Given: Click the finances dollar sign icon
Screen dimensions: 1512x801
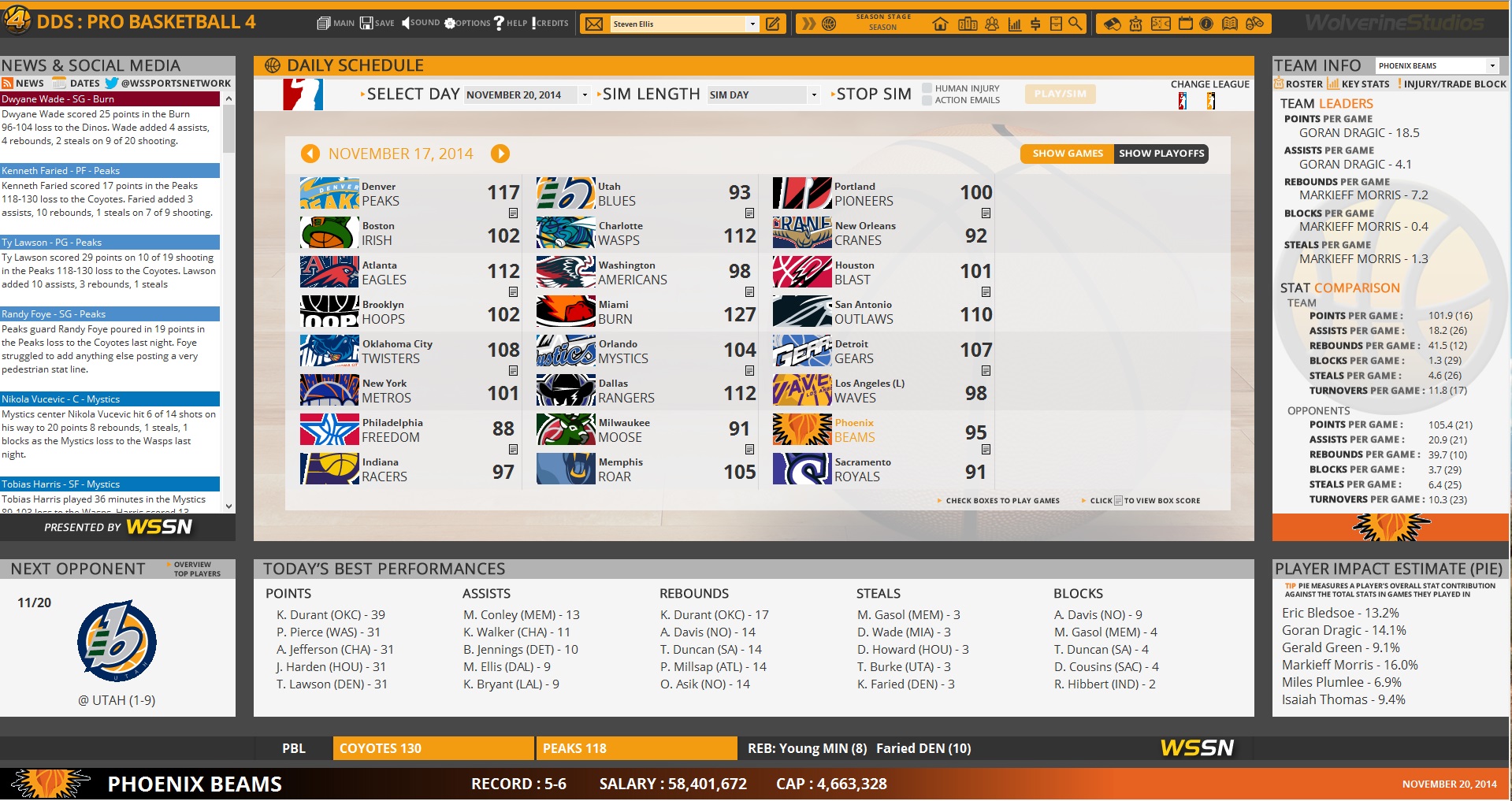Looking at the screenshot, I should [1035, 24].
